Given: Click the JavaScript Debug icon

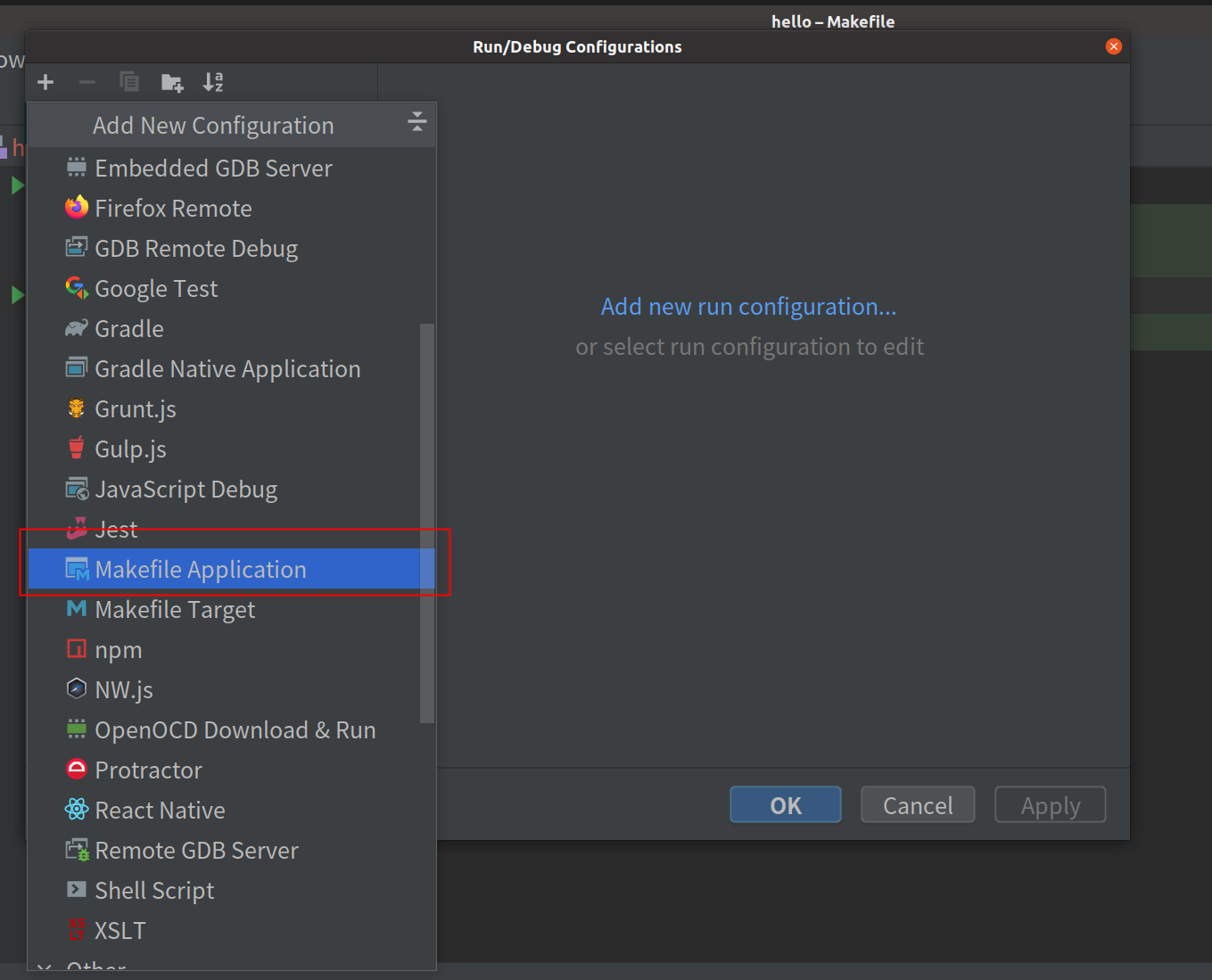Looking at the screenshot, I should tap(77, 489).
